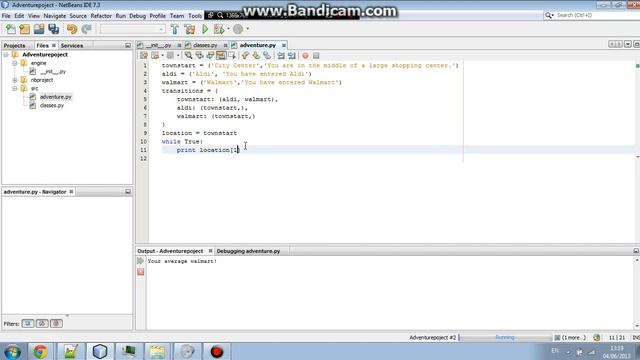The image size is (640, 360).
Task: Undo the last edit with the Undo icon
Action: (x=72, y=29)
